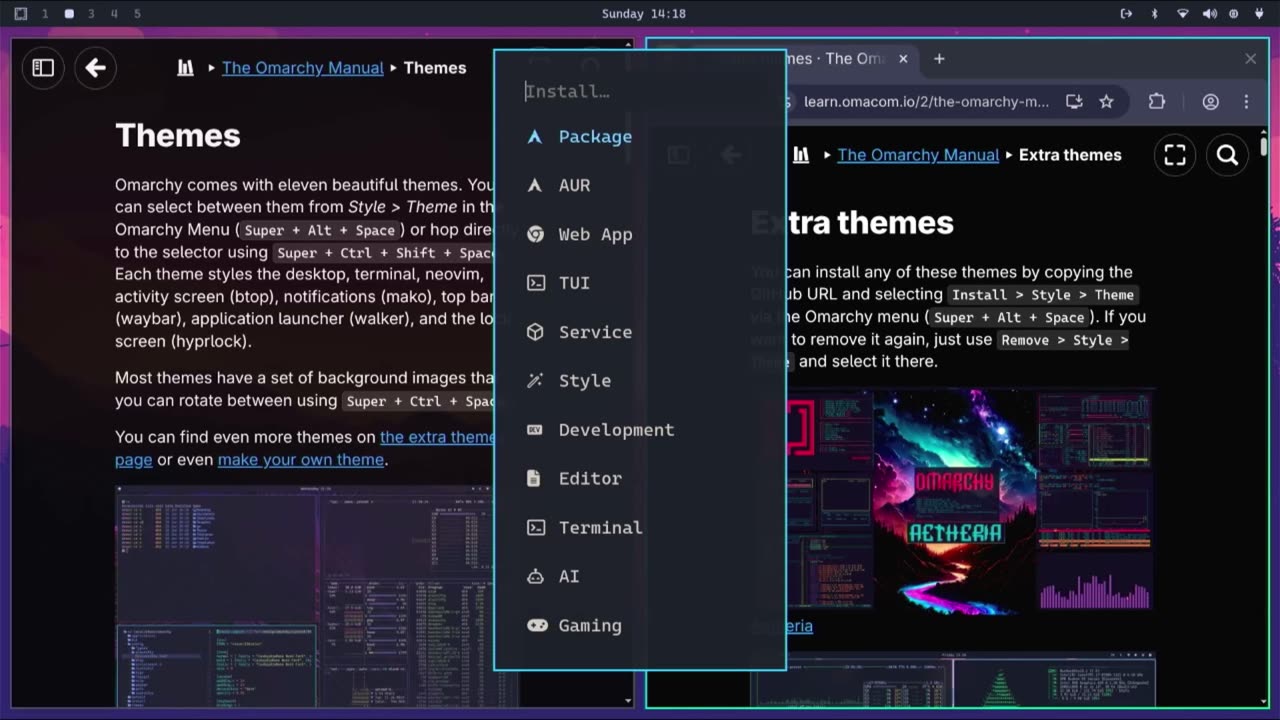Open the Chrome profile avatar icon
The height and width of the screenshot is (720, 1280).
coord(1210,101)
